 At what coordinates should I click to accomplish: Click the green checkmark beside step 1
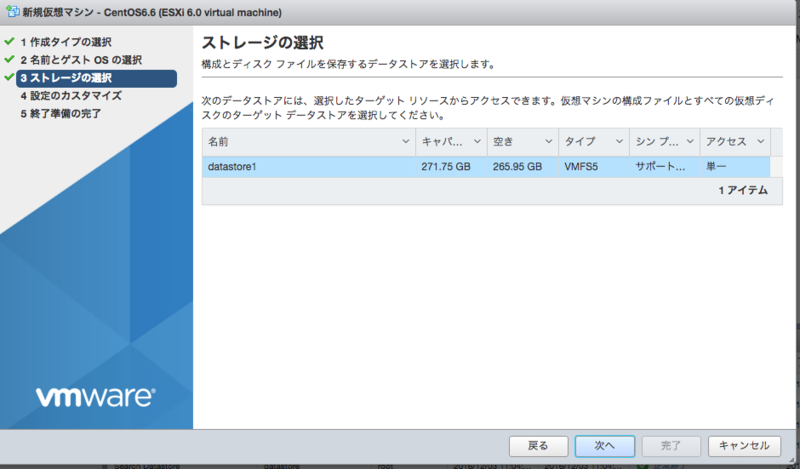tap(9, 41)
